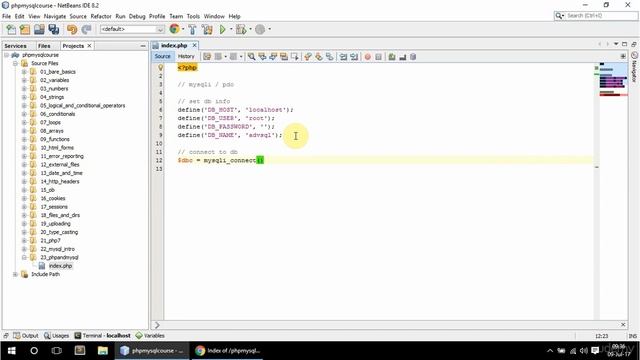Click the New File toolbar icon

pos(11,29)
